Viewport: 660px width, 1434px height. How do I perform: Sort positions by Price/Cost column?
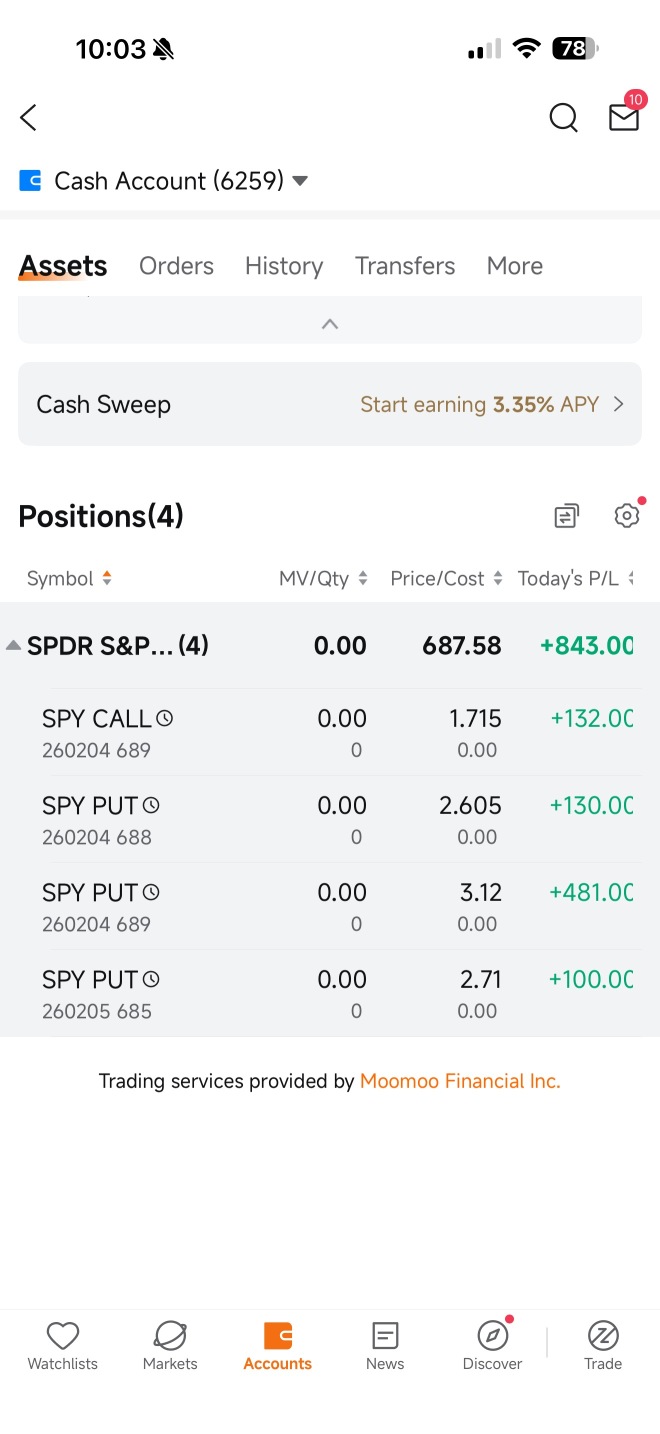pyautogui.click(x=447, y=578)
